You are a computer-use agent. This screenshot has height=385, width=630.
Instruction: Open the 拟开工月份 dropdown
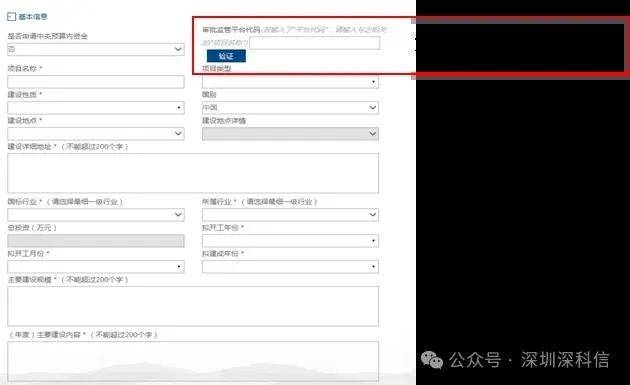pos(96,267)
